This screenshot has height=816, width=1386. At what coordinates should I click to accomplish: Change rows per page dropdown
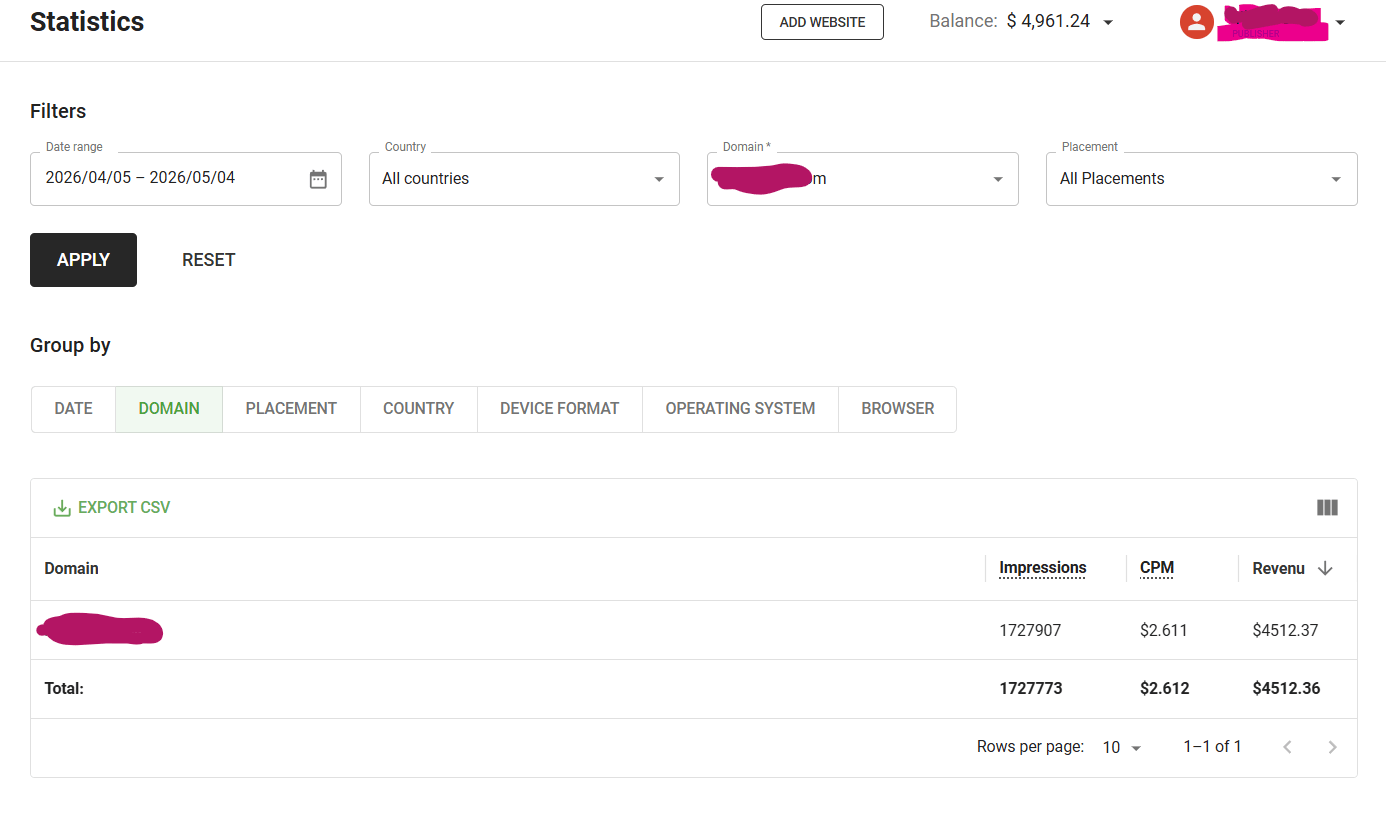click(x=1121, y=747)
